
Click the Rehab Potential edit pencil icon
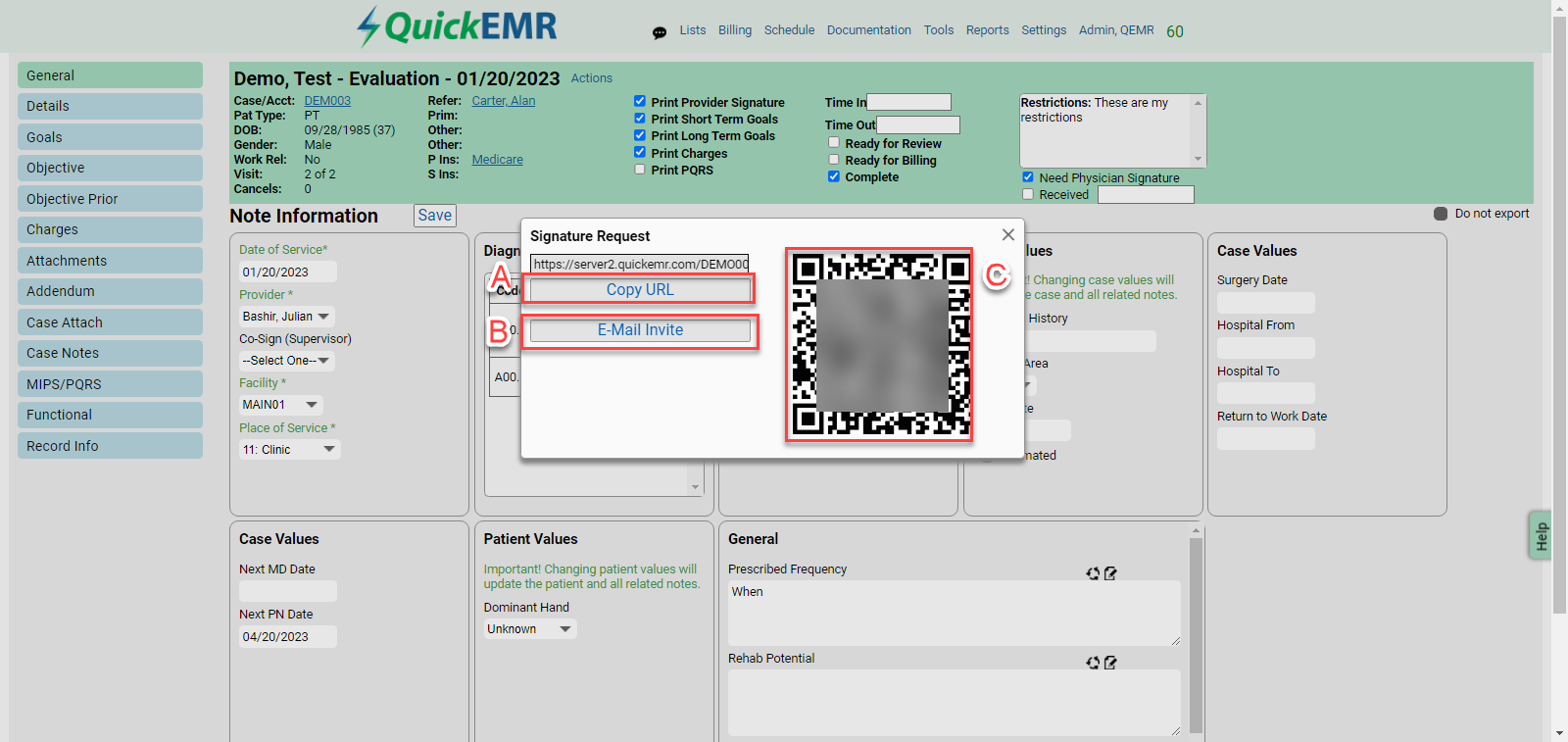click(1110, 663)
